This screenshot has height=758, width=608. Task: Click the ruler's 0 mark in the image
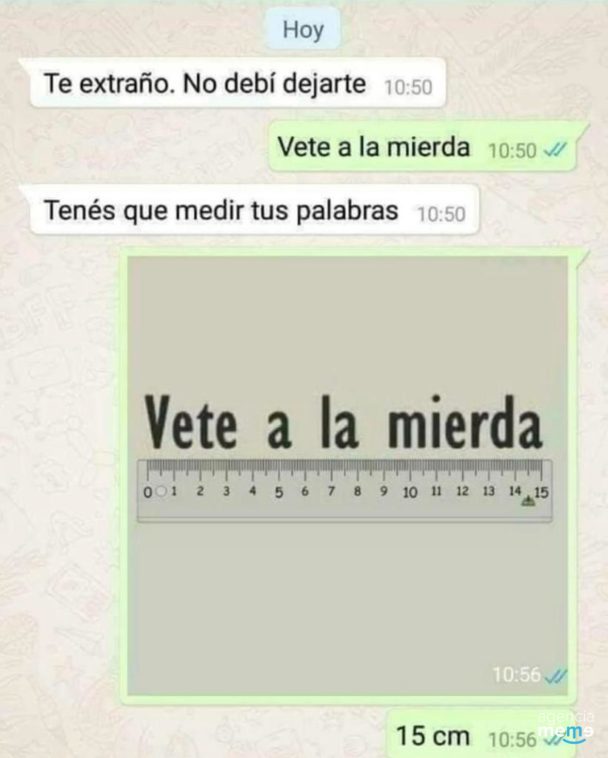tap(147, 493)
